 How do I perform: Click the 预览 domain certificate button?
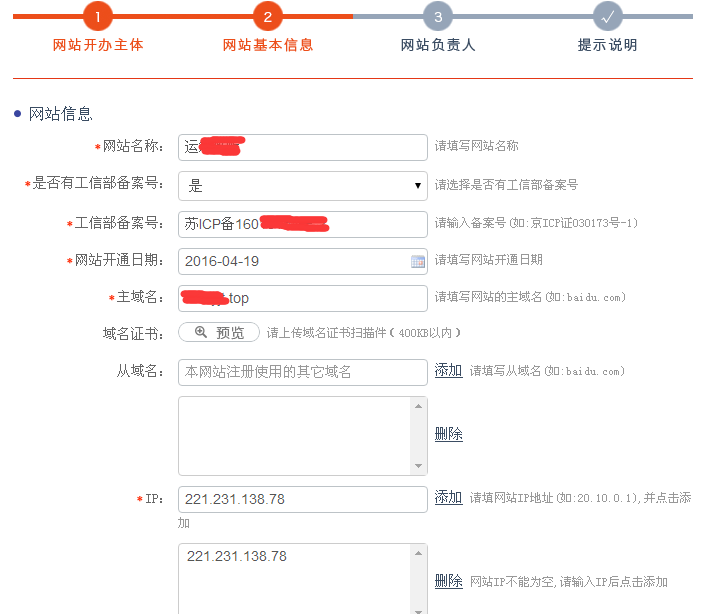pos(219,333)
